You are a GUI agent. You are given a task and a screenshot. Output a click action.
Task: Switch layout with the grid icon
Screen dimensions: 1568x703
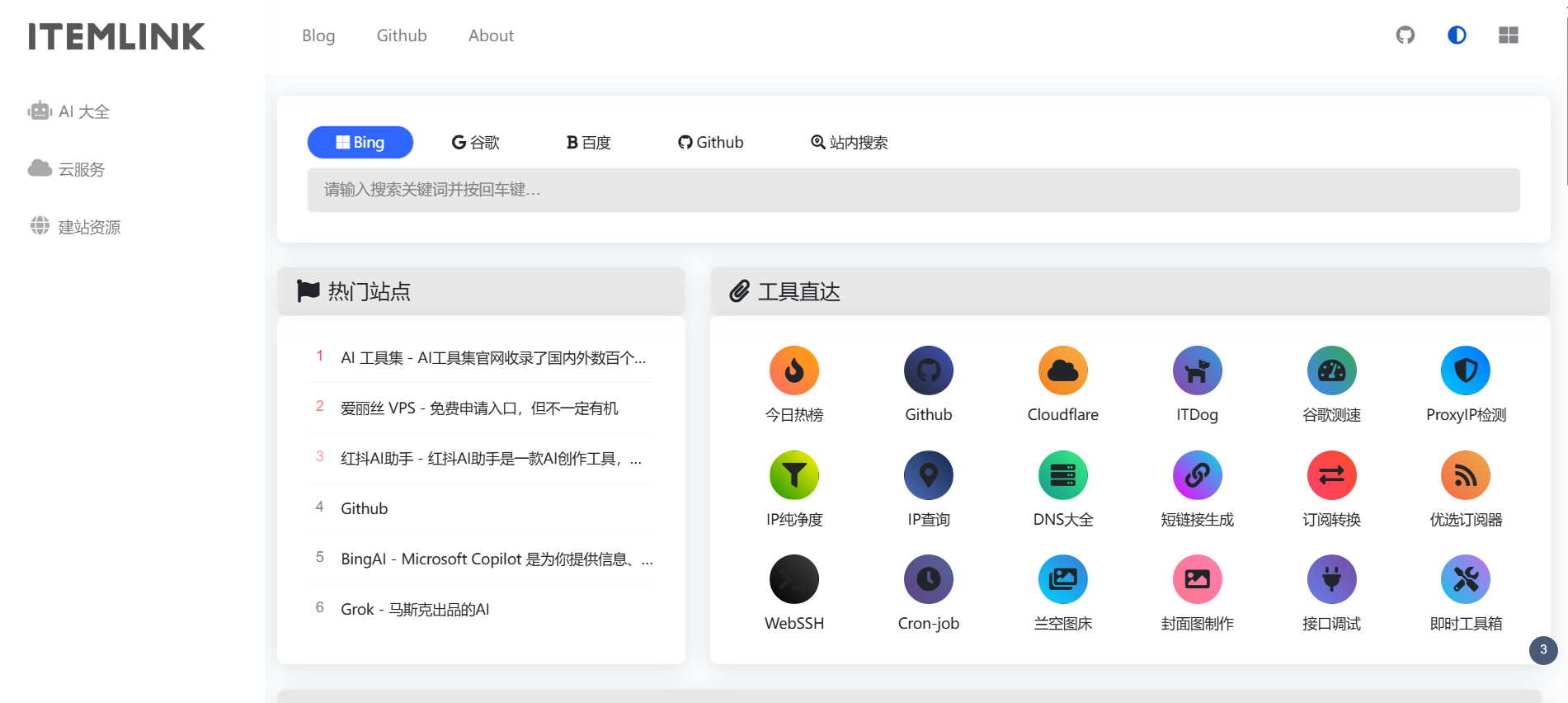click(1508, 35)
